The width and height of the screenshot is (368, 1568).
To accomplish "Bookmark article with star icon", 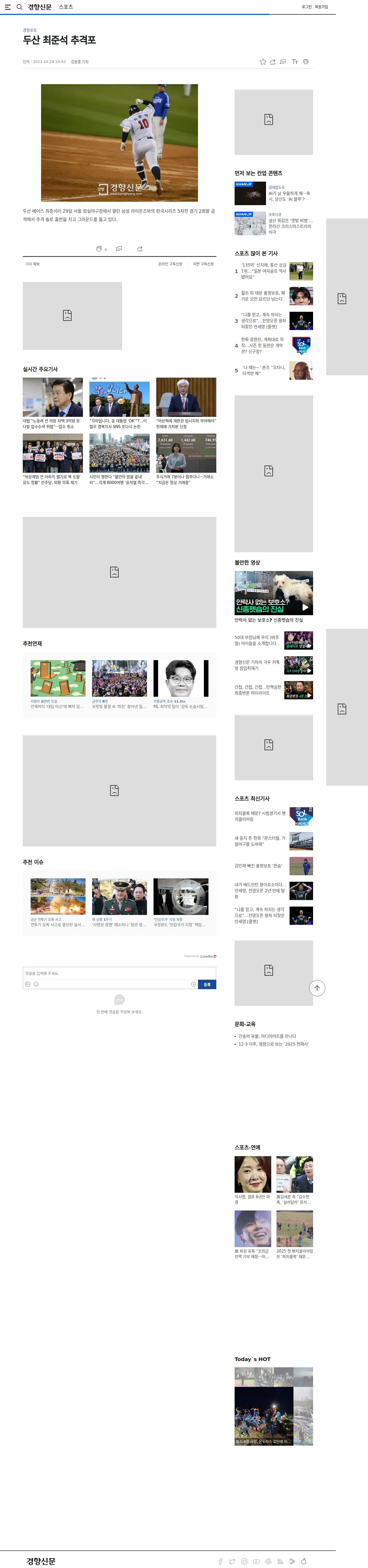I will pos(263,61).
